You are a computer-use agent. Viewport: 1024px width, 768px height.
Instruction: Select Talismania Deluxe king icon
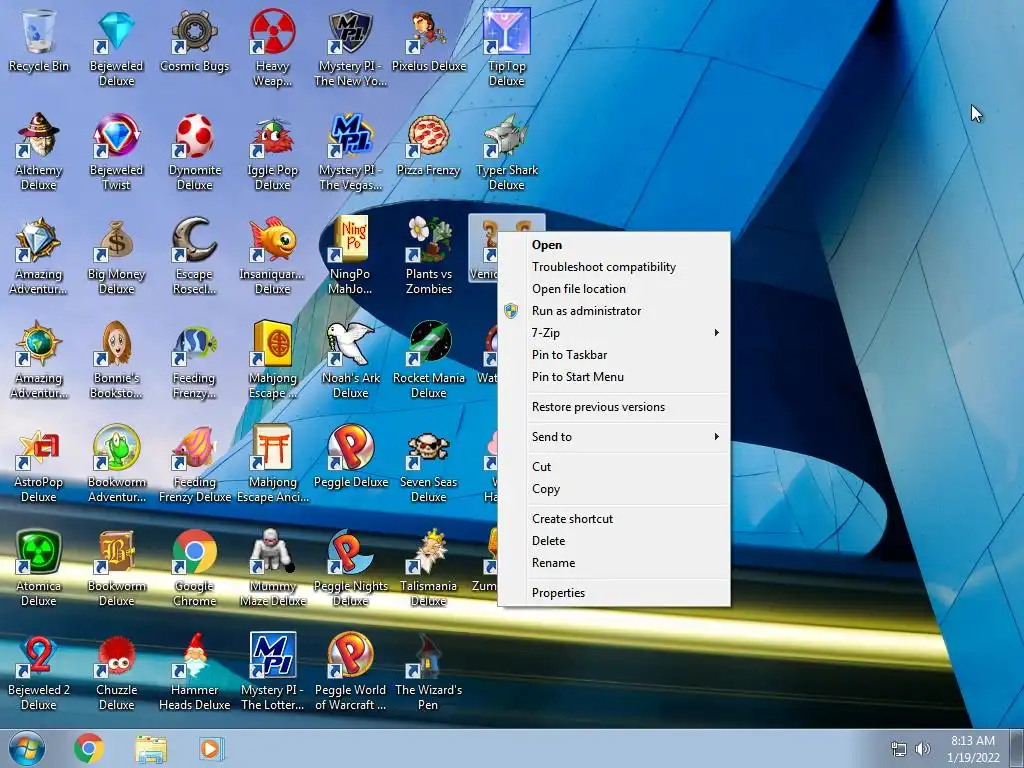click(428, 552)
